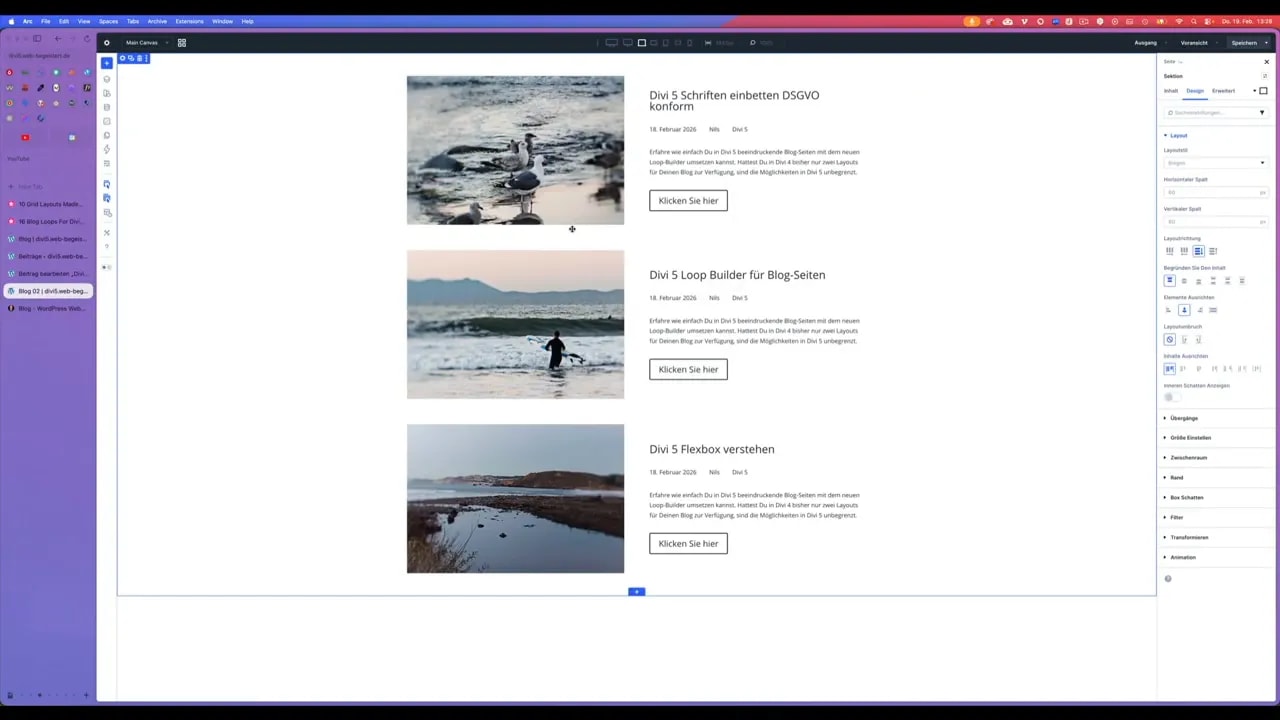Delete the section using the trash icon
Screen dimensions: 1280x720
pos(139,58)
